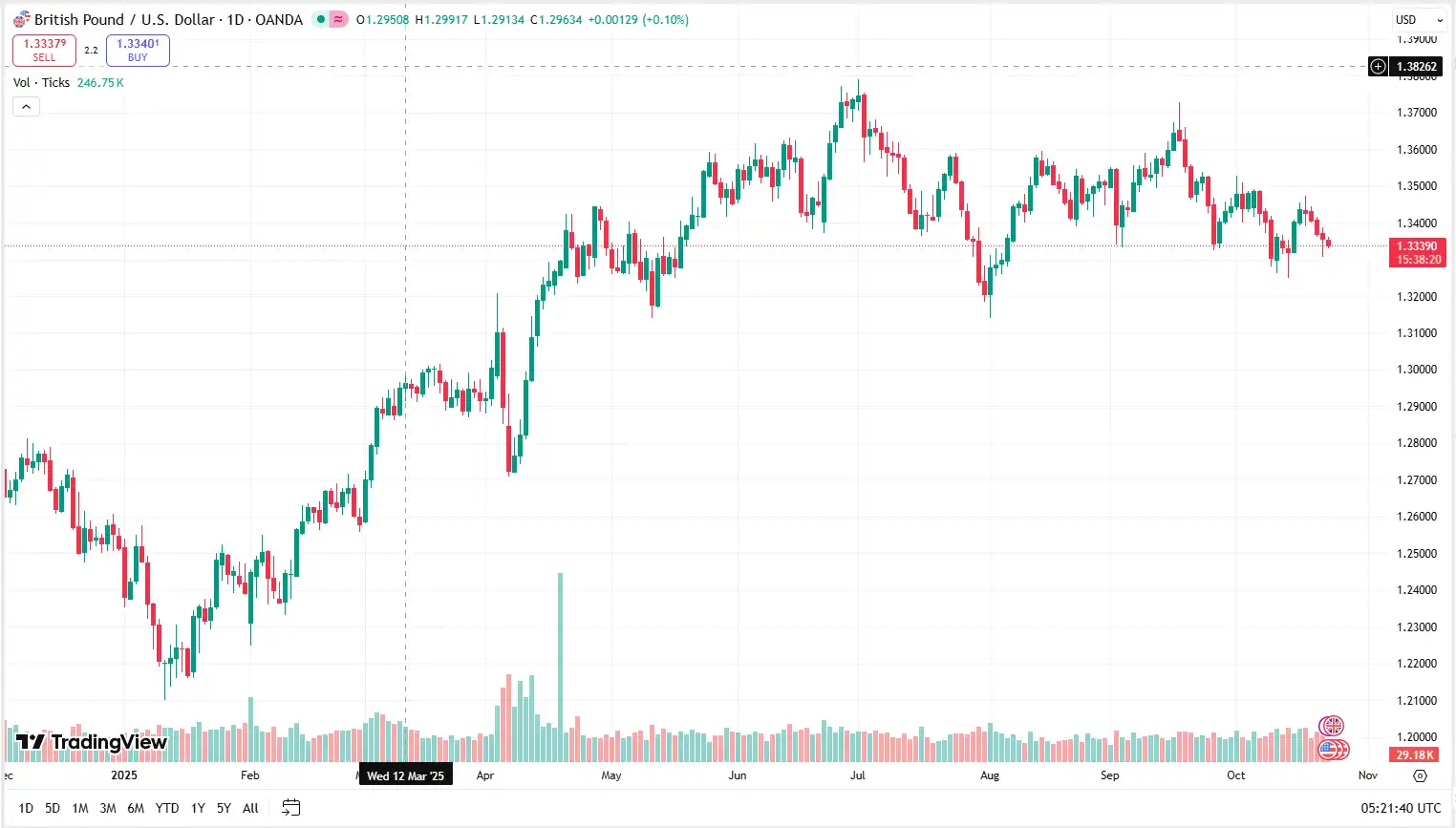Click the price scale settings gear icon
The height and width of the screenshot is (828, 1456).
(1418, 775)
